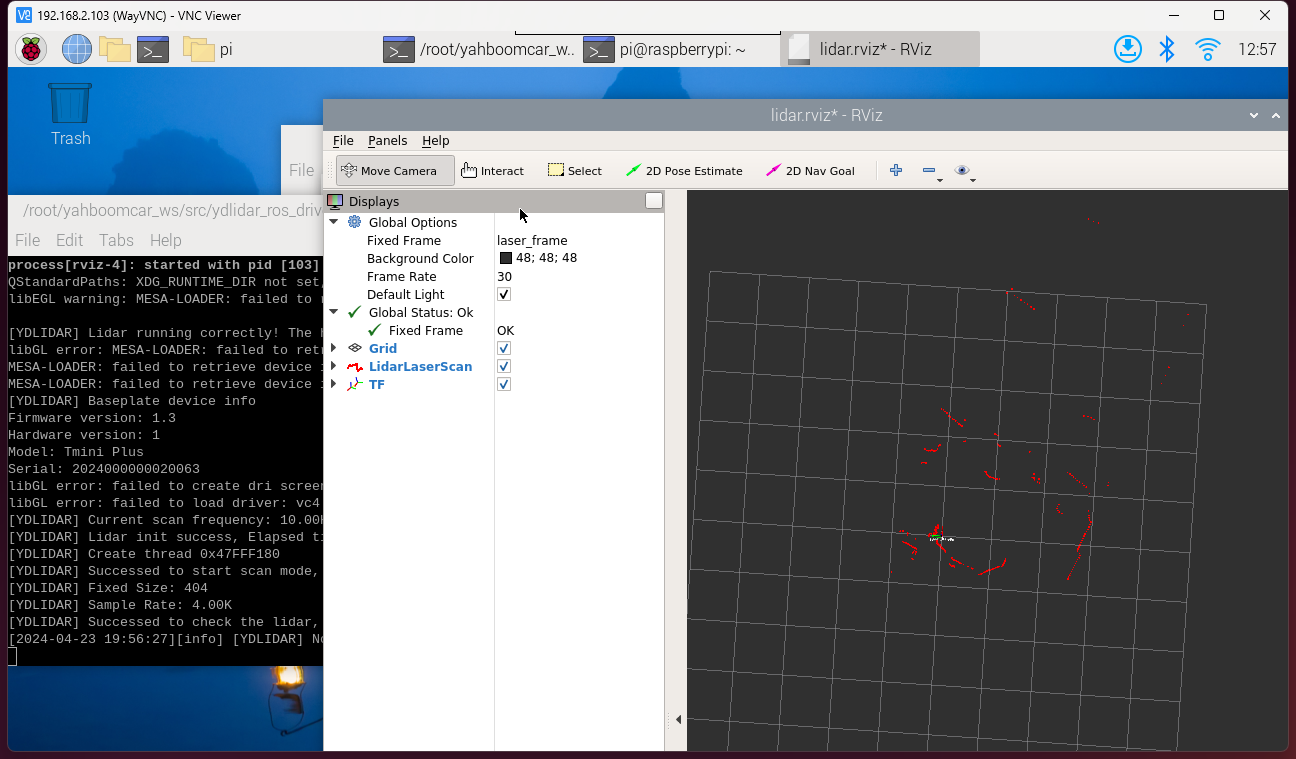Click the Background Color value 48; 48; 48
1296x759 pixels.
[x=546, y=258]
